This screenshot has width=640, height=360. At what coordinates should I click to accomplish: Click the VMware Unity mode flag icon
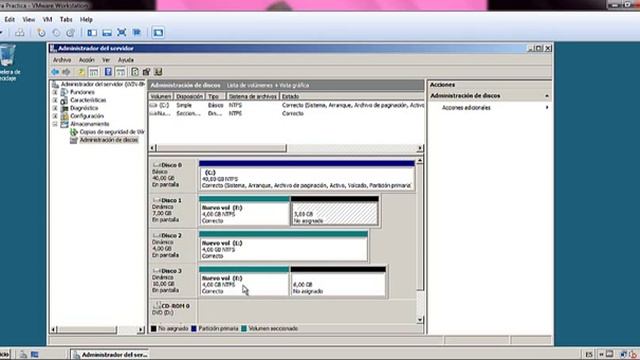tap(136, 33)
